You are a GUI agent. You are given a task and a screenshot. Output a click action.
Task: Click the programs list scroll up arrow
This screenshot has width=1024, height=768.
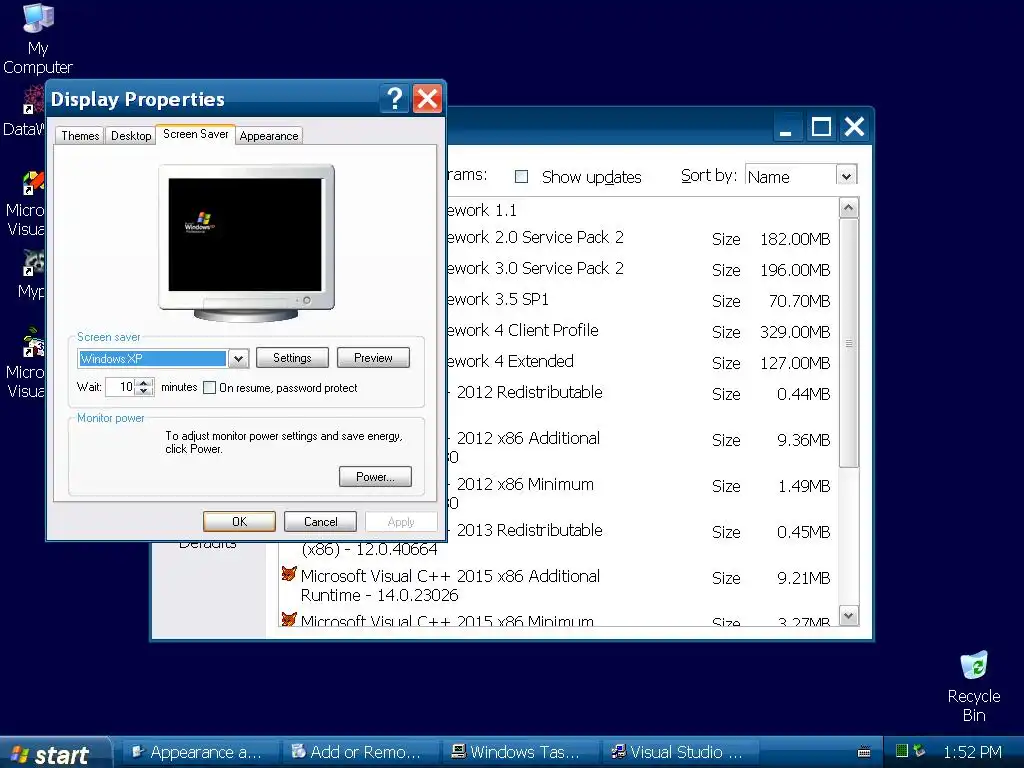tap(848, 208)
